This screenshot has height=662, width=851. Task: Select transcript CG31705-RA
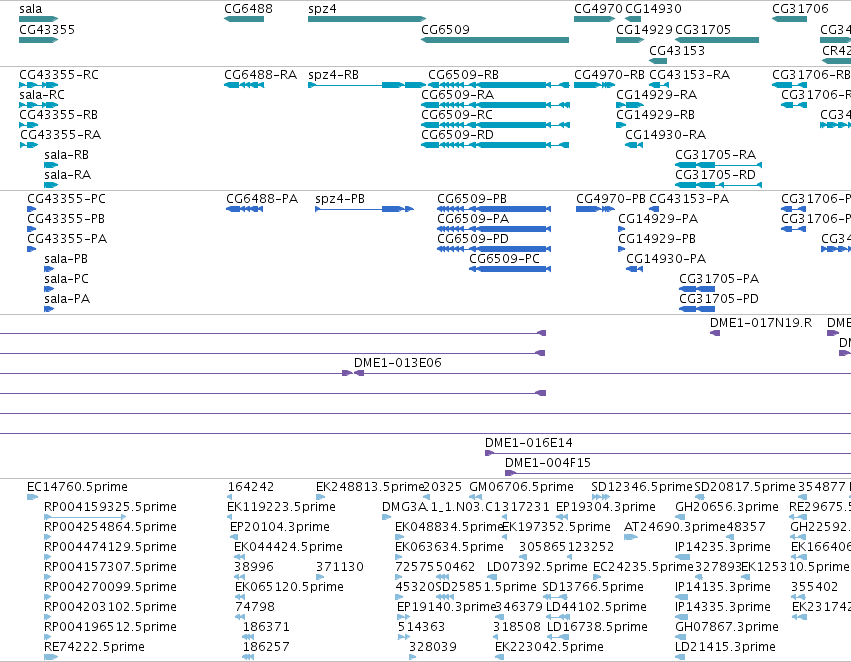click(719, 165)
